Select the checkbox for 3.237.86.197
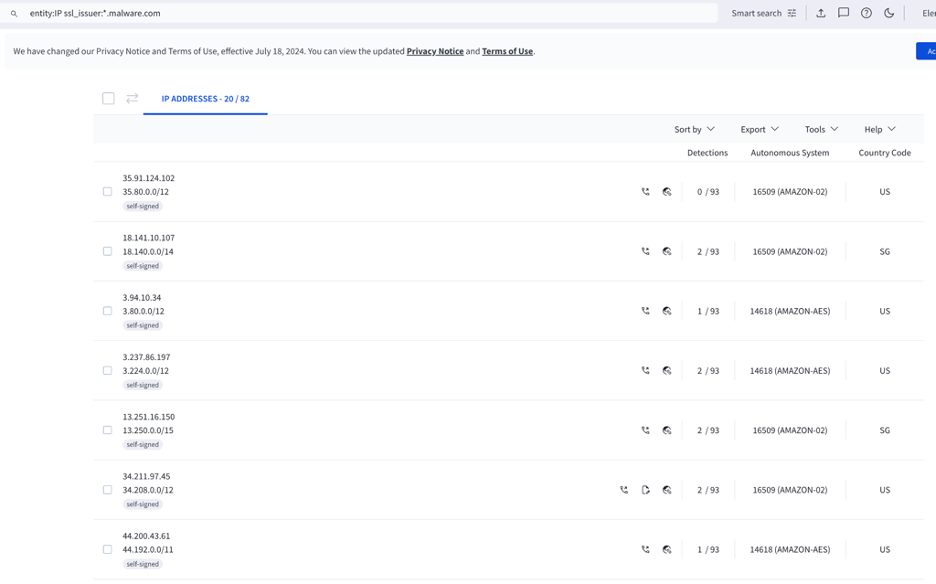The height and width of the screenshot is (584, 936). 107,370
